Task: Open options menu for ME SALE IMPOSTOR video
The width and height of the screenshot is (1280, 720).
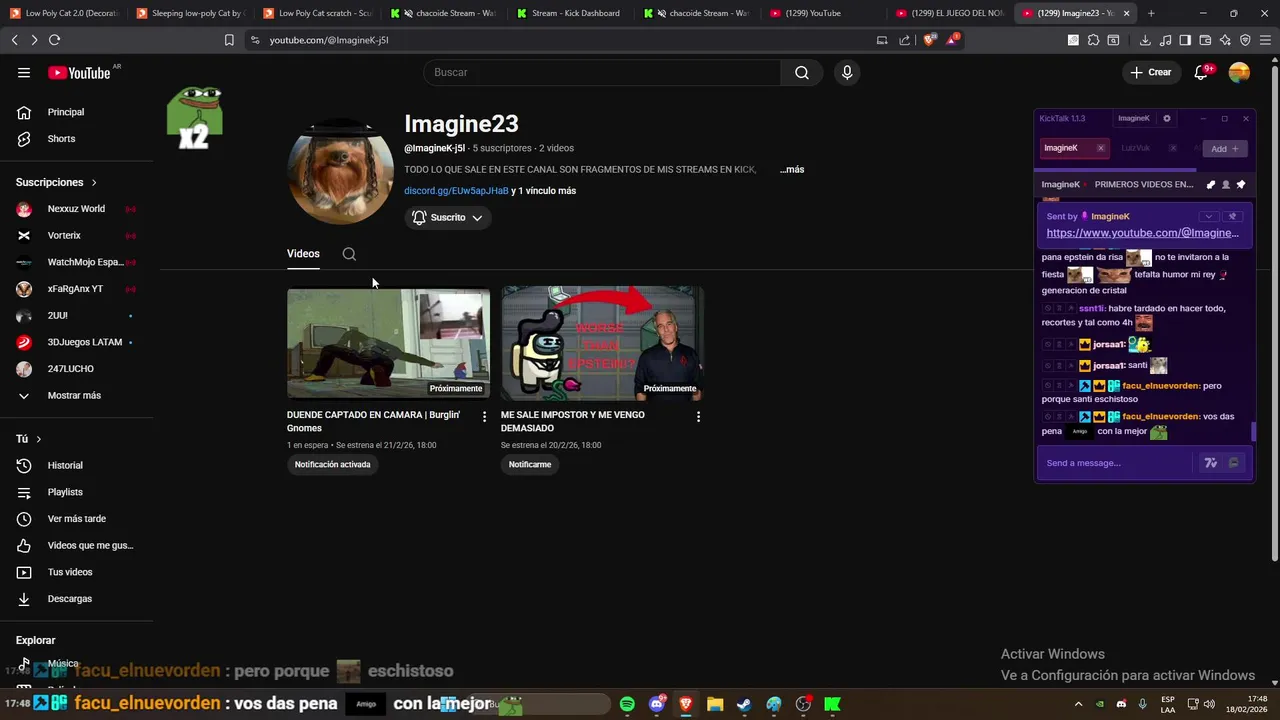Action: pos(698,416)
